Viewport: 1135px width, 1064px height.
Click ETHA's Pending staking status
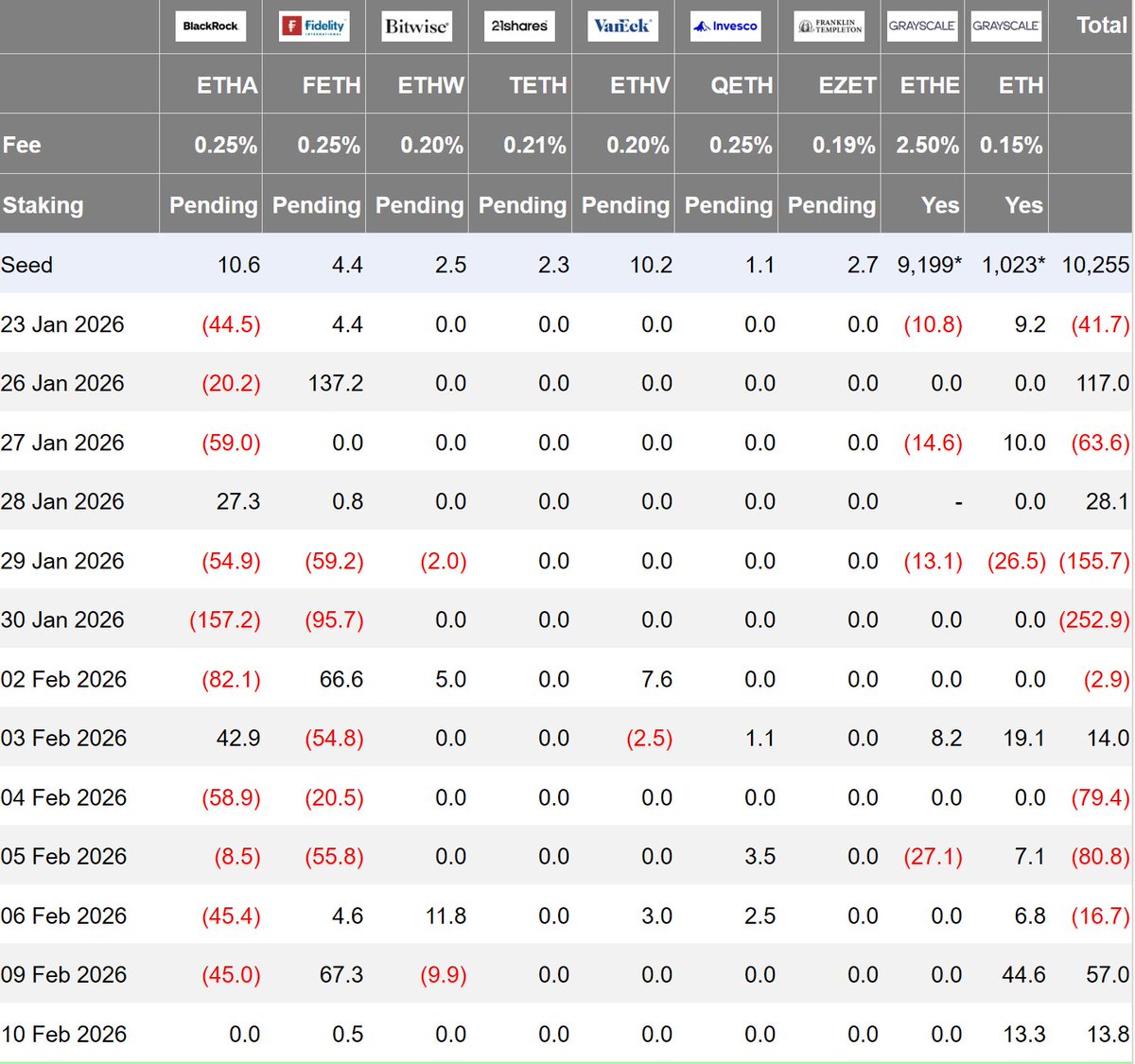click(x=213, y=205)
